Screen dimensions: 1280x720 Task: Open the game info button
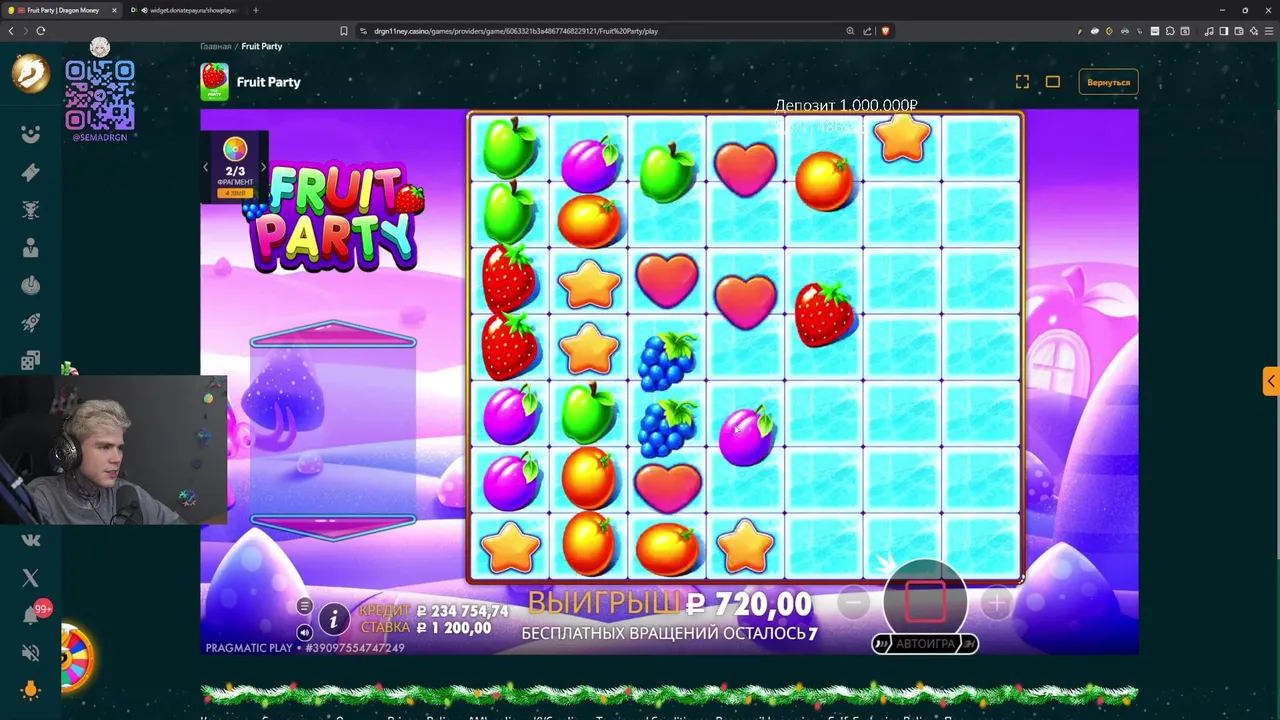(334, 619)
